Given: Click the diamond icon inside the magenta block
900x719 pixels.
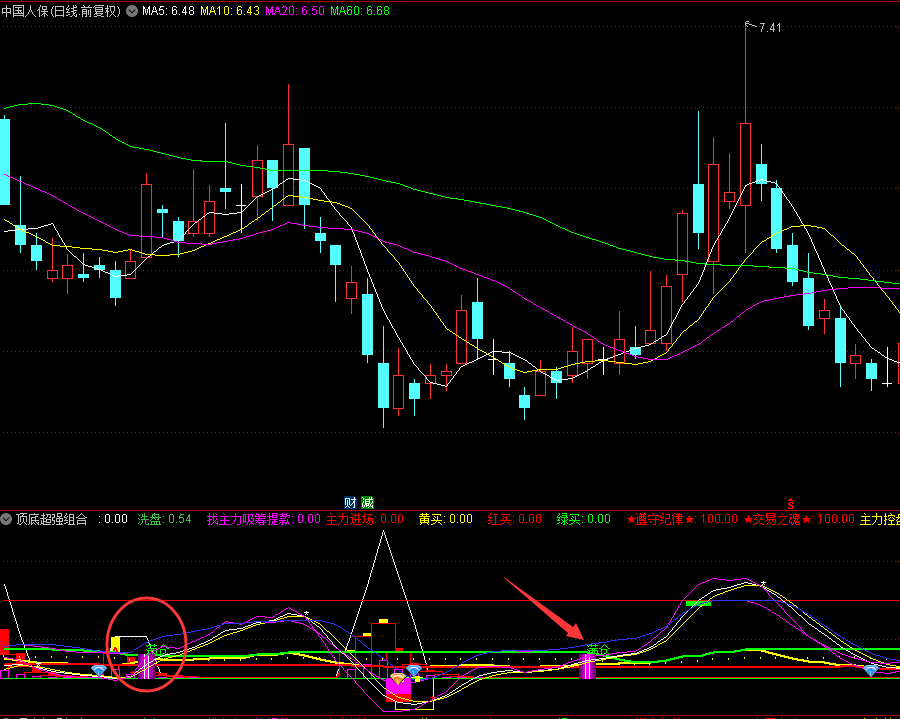Looking at the screenshot, I should [x=398, y=680].
